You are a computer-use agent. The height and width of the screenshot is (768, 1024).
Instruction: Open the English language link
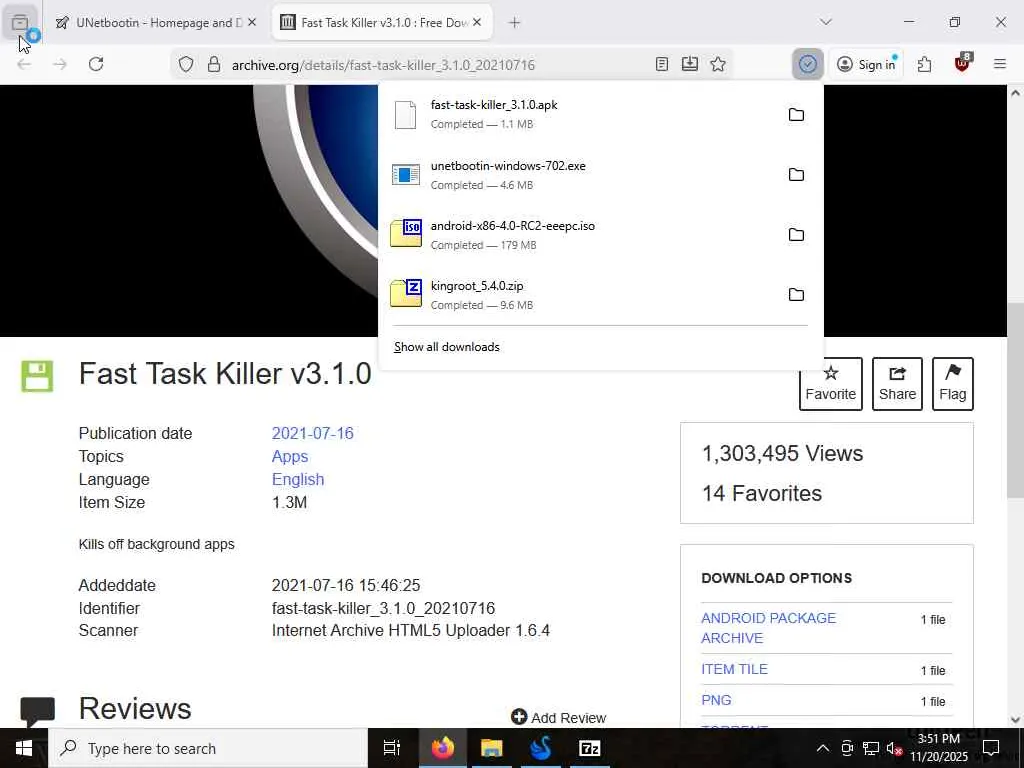coord(298,479)
